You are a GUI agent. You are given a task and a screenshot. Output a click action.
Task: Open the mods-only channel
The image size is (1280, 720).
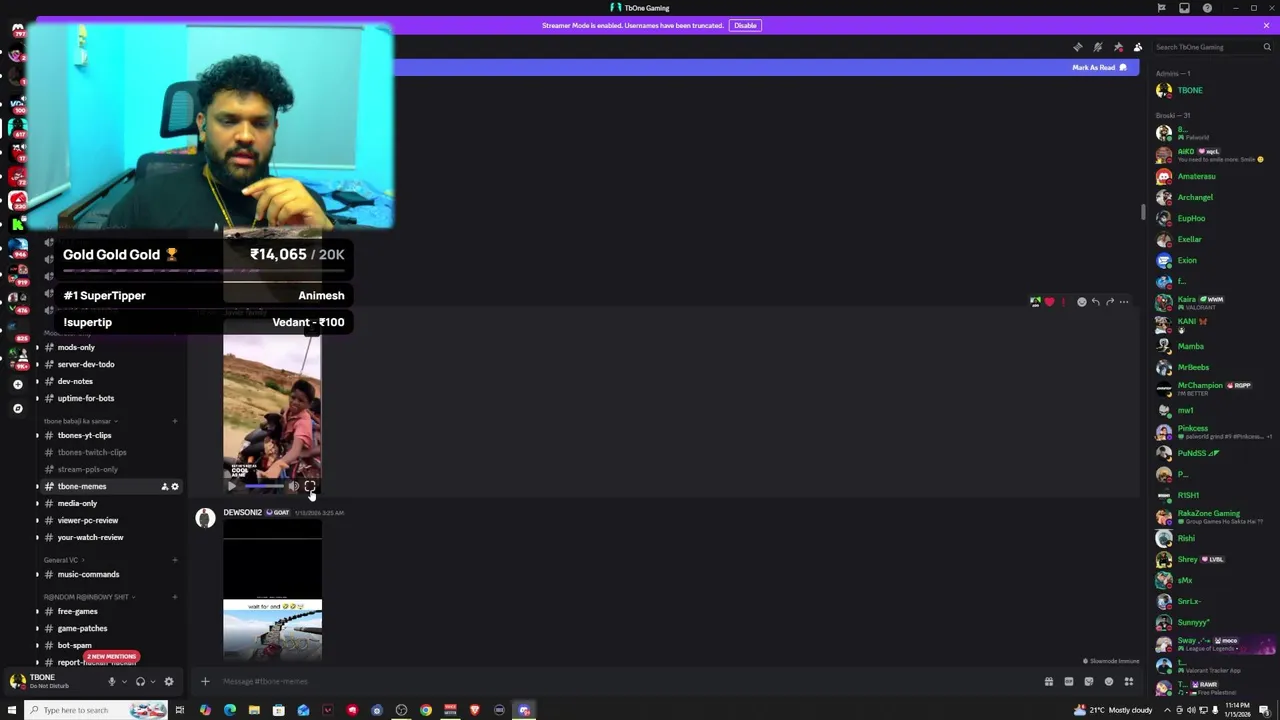[76, 347]
